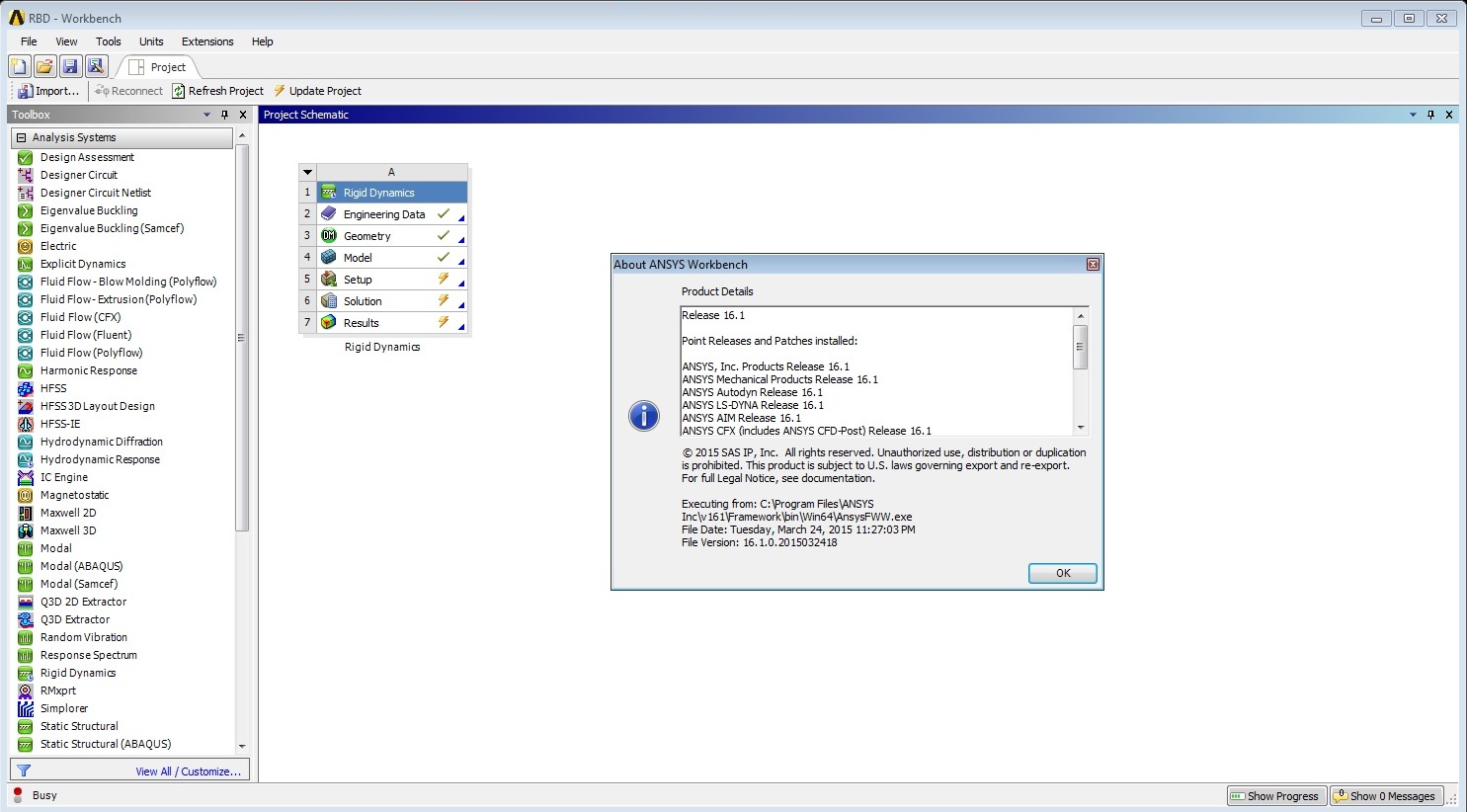Click the Save project disk icon
Image resolution: width=1467 pixels, height=812 pixels.
[x=70, y=66]
